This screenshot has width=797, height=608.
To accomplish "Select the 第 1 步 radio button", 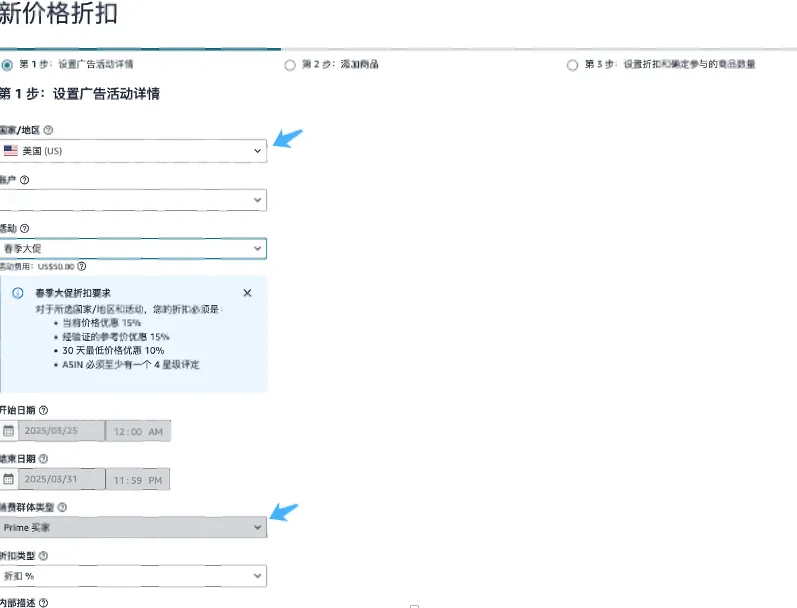I will pyautogui.click(x=8, y=65).
